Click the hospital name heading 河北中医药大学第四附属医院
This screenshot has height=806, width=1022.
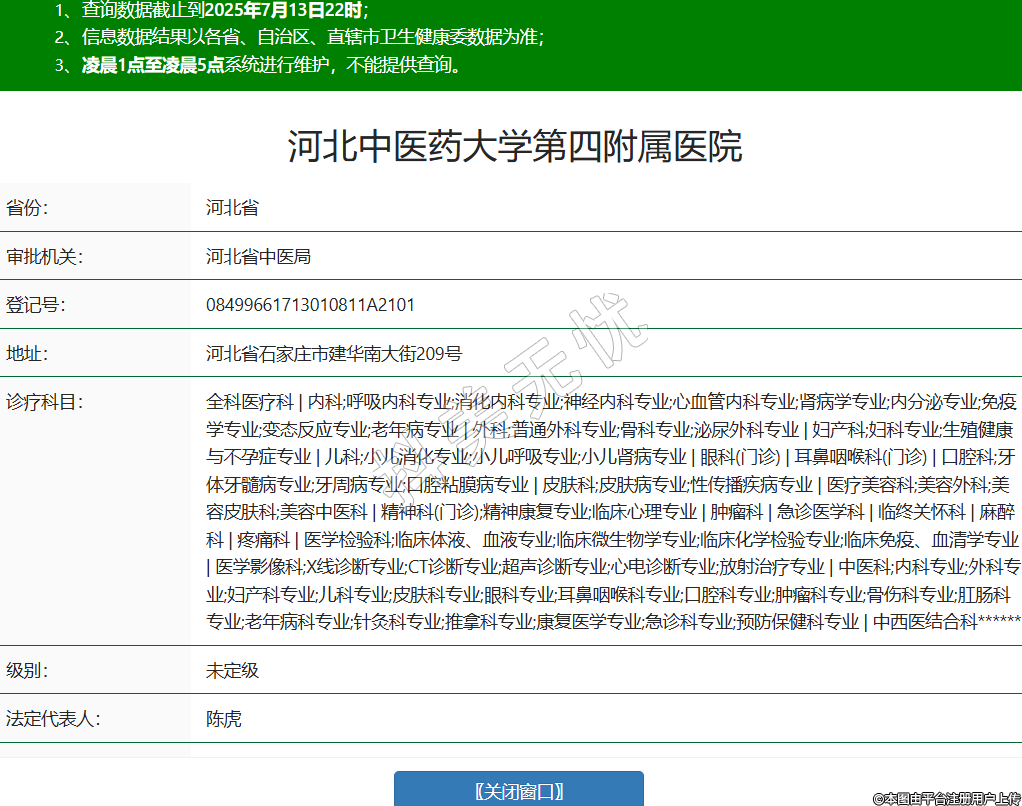pyautogui.click(x=515, y=147)
